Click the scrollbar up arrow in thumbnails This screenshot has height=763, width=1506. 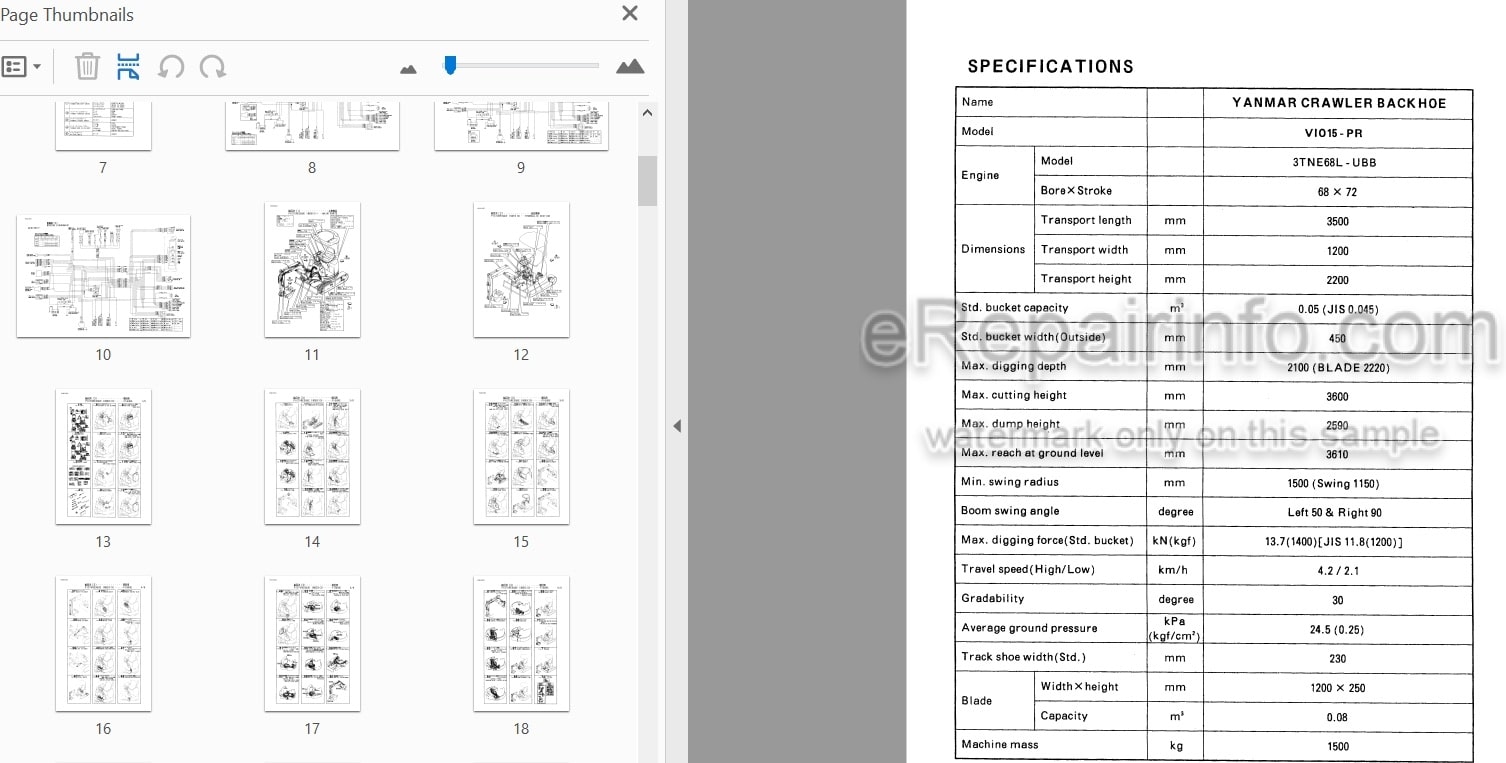[648, 113]
